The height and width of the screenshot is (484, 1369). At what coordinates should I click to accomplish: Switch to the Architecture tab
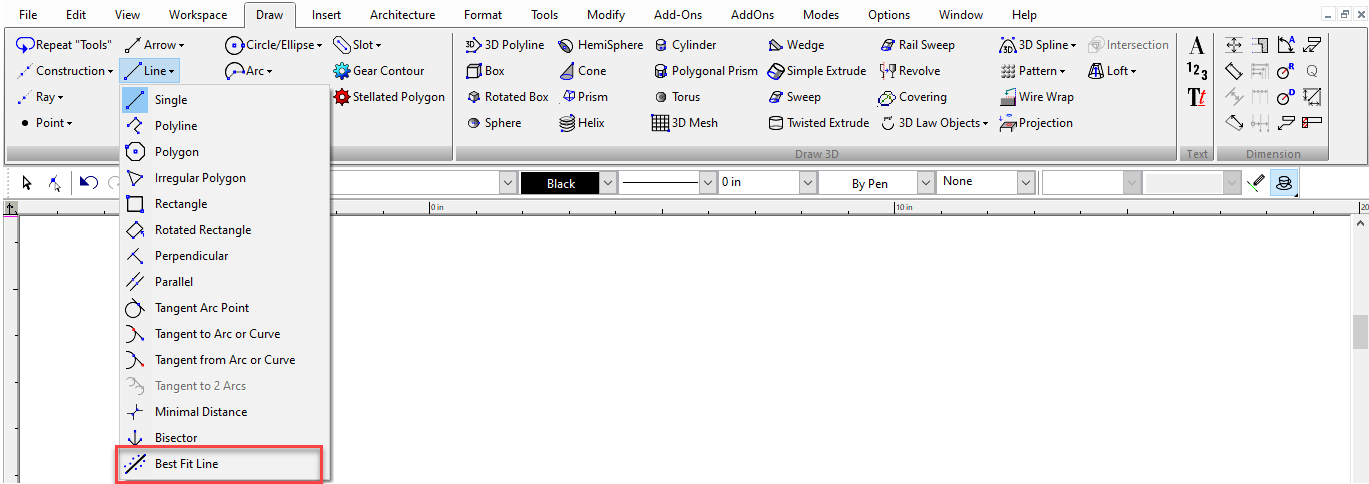tap(402, 15)
